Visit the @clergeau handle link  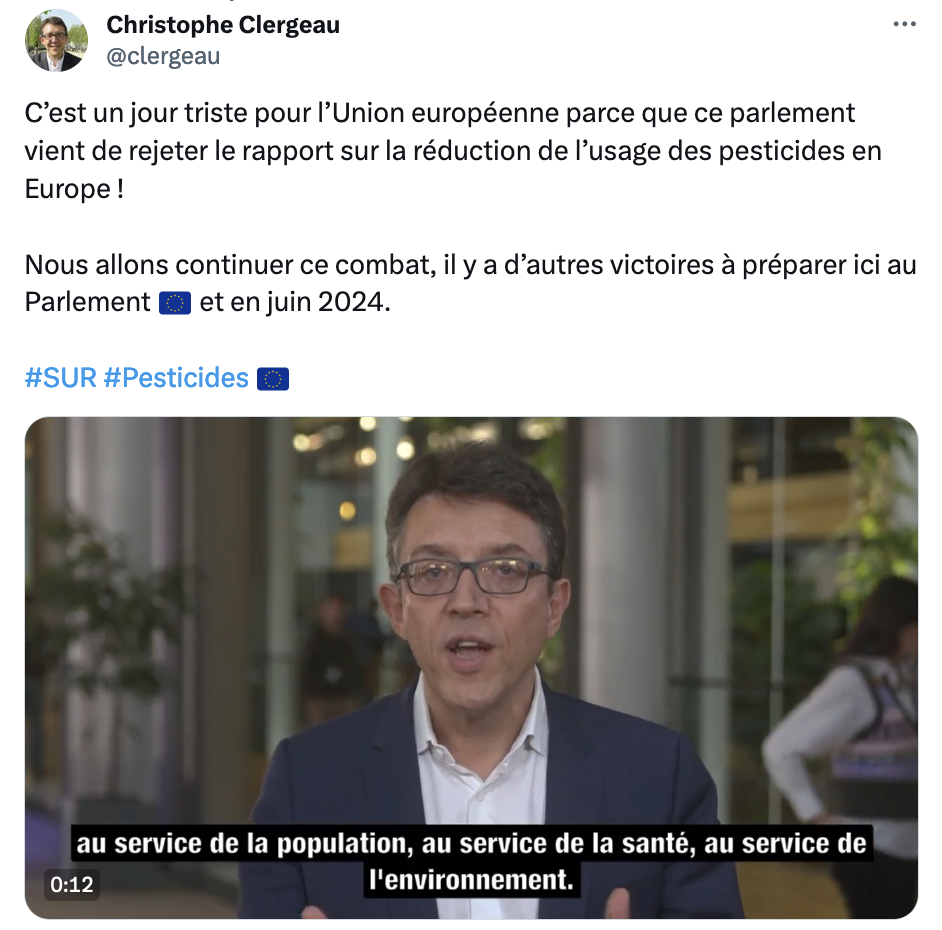tap(163, 56)
